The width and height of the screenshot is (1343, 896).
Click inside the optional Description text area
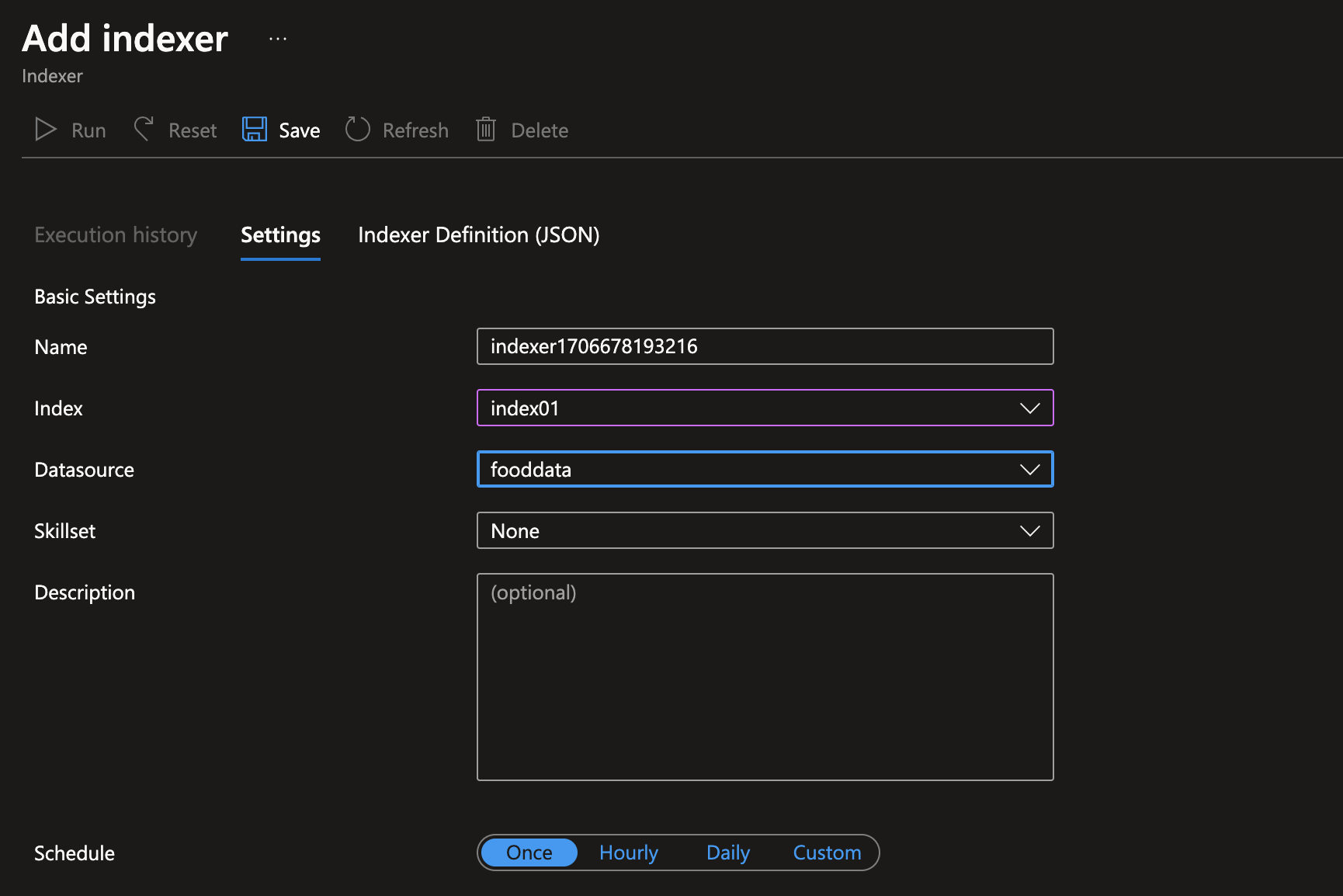click(765, 676)
